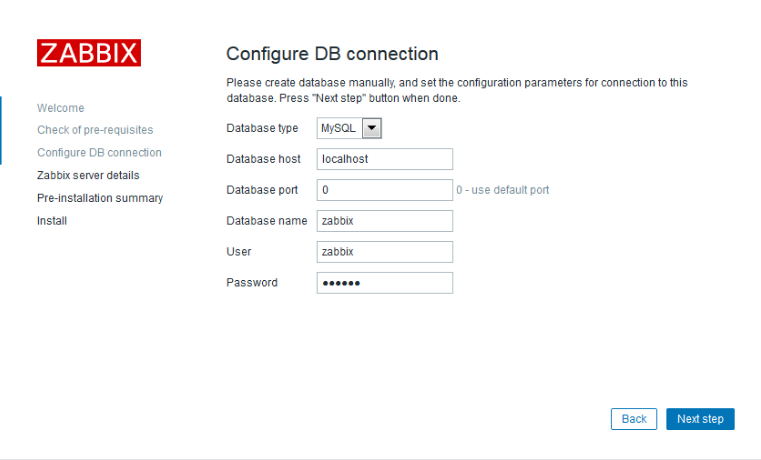Jump to Zabbix server details step
Viewport: 761px width, 460px height.
88,175
